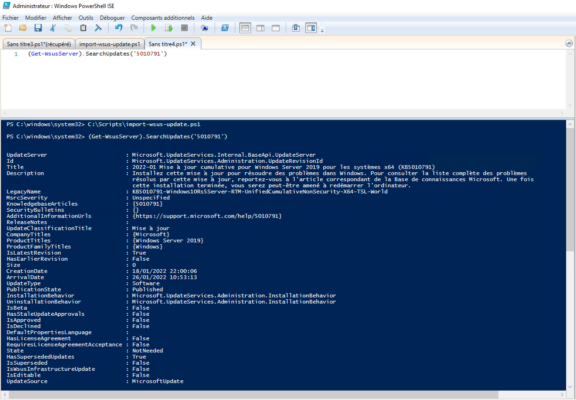This screenshot has width=576, height=400.
Task: Click the Open script folder icon
Action: click(x=23, y=28)
